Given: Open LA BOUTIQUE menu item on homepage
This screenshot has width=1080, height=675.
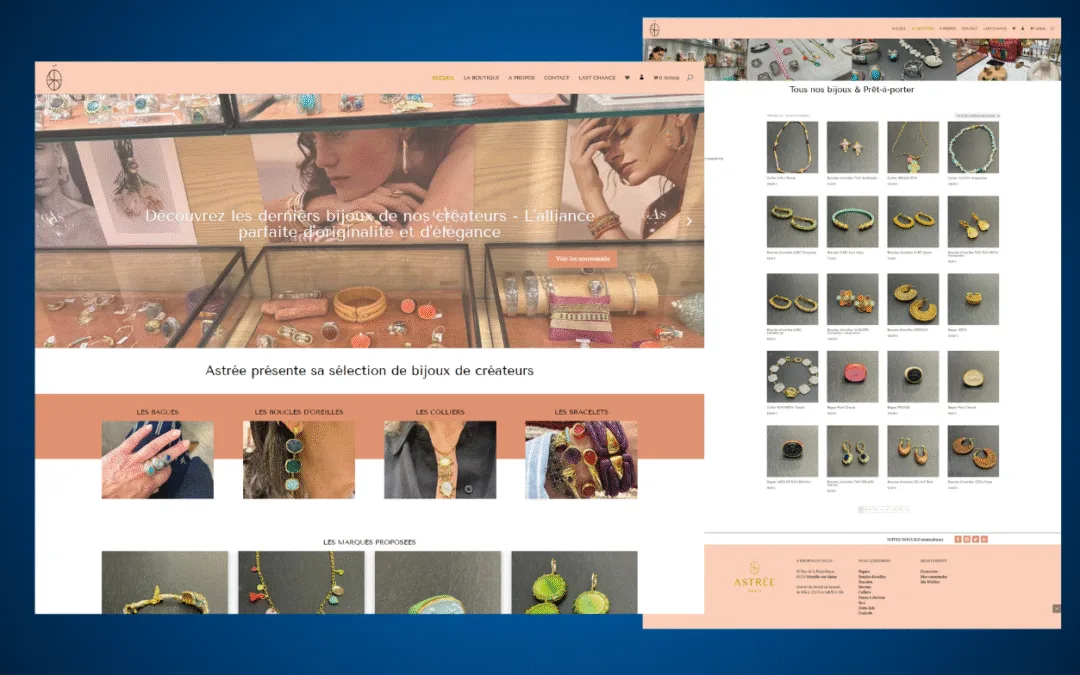Looking at the screenshot, I should [x=481, y=78].
